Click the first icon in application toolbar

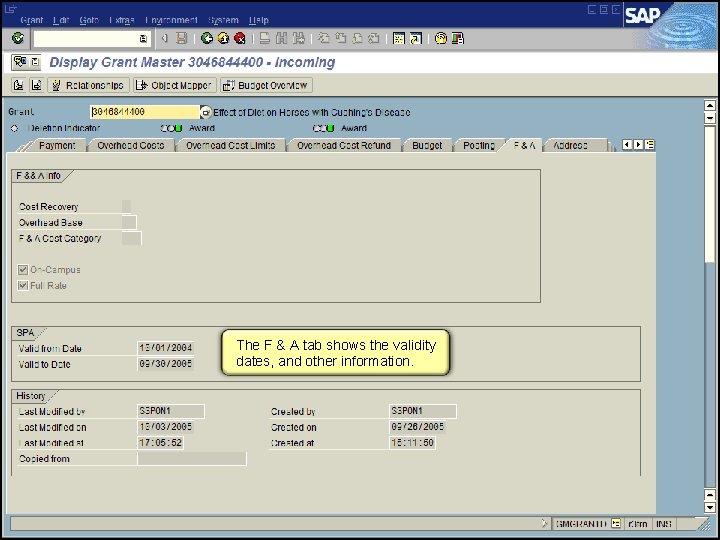(x=18, y=85)
